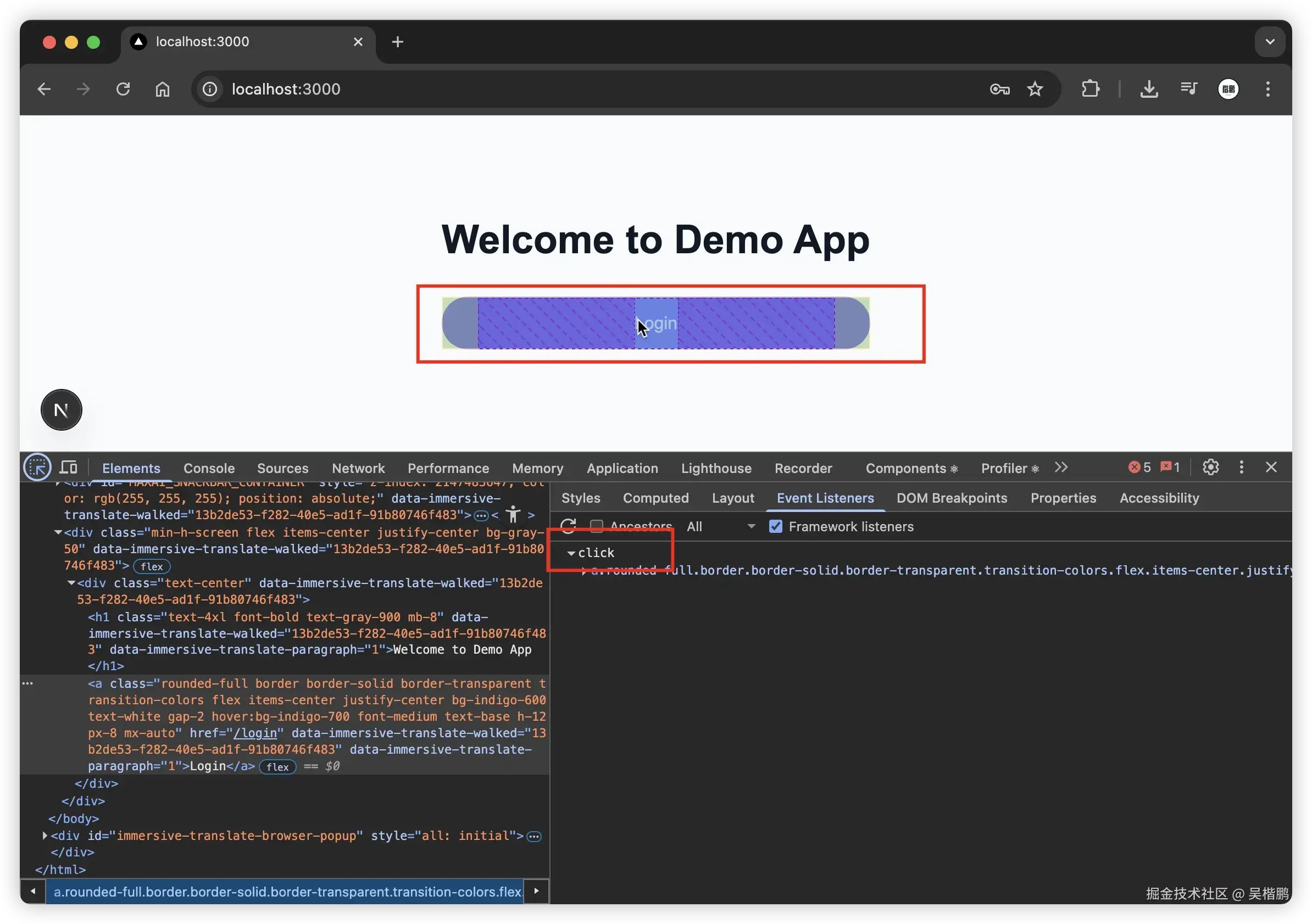Open the Chrome extensions icon

(1091, 89)
